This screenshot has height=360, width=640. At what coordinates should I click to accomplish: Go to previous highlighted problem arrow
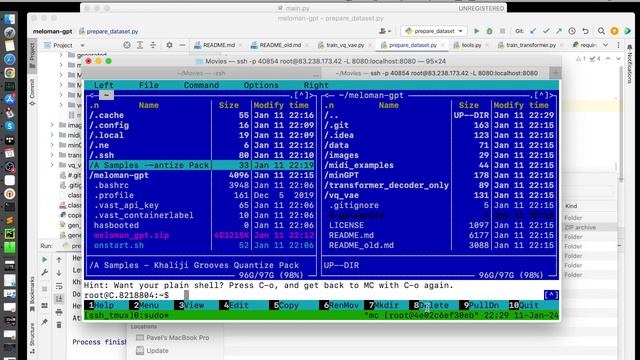608,59
